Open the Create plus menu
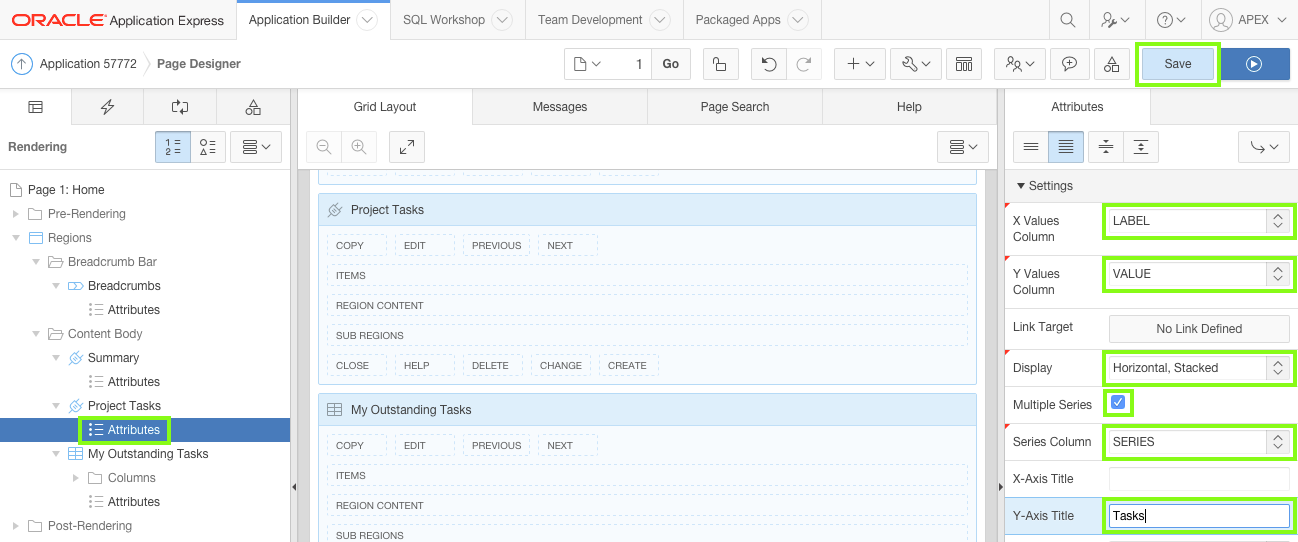The height and width of the screenshot is (542, 1298). 860,64
